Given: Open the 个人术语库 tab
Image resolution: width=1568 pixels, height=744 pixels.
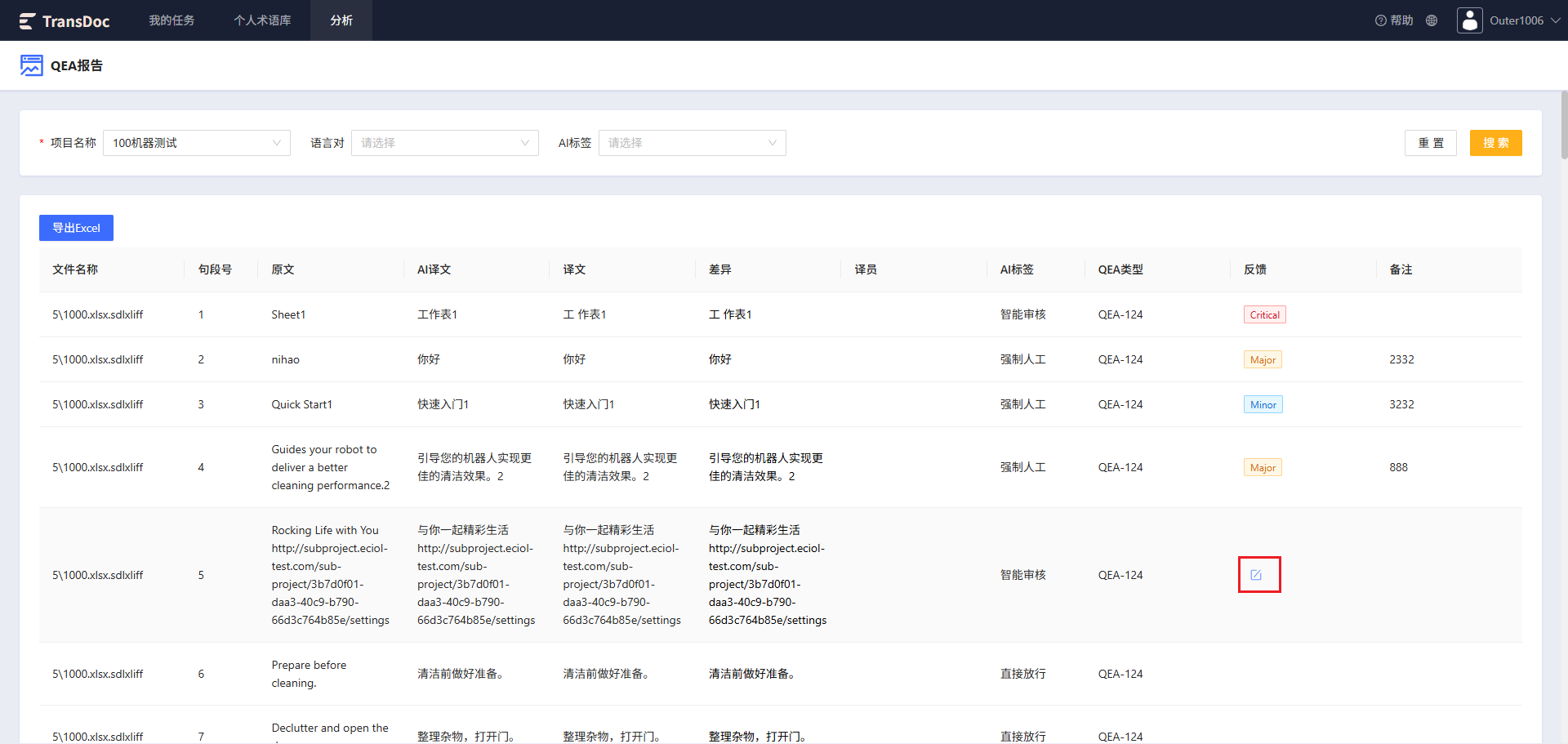Looking at the screenshot, I should [x=262, y=20].
